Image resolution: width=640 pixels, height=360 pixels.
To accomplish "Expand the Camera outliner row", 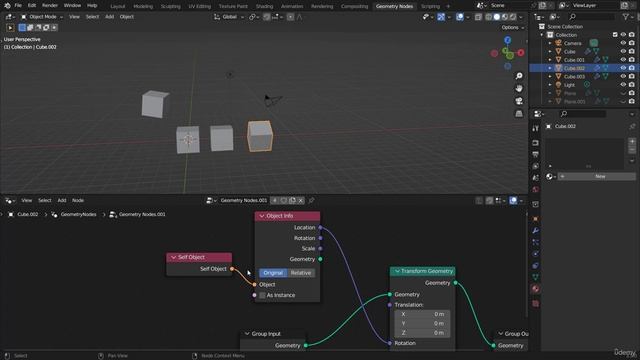I will 550,43.
